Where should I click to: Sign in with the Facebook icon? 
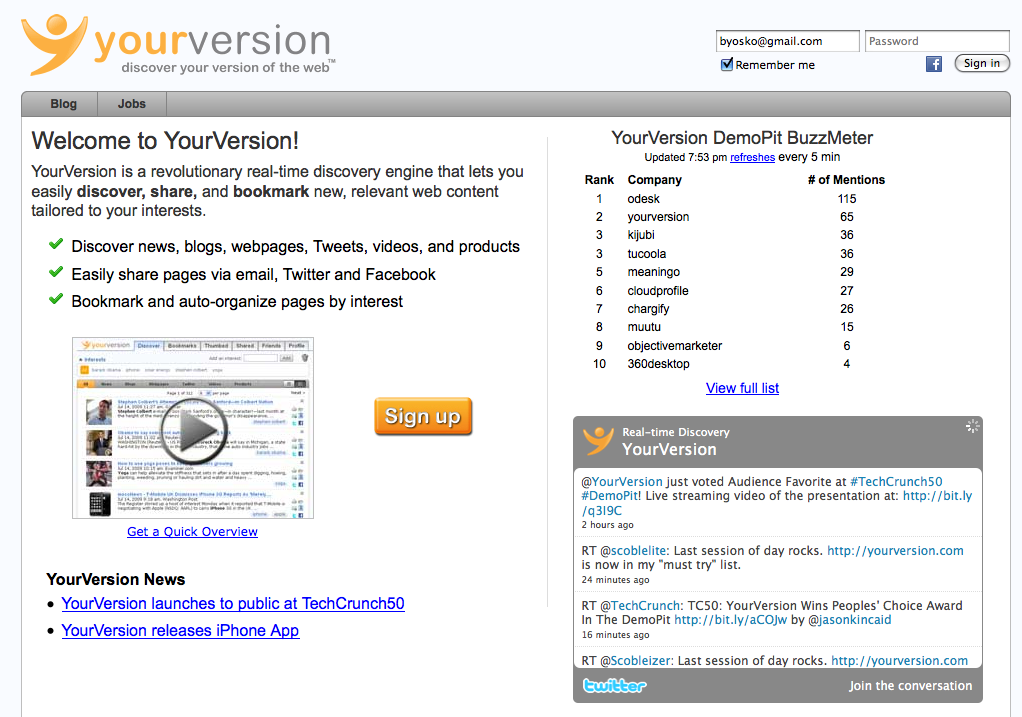pos(933,64)
